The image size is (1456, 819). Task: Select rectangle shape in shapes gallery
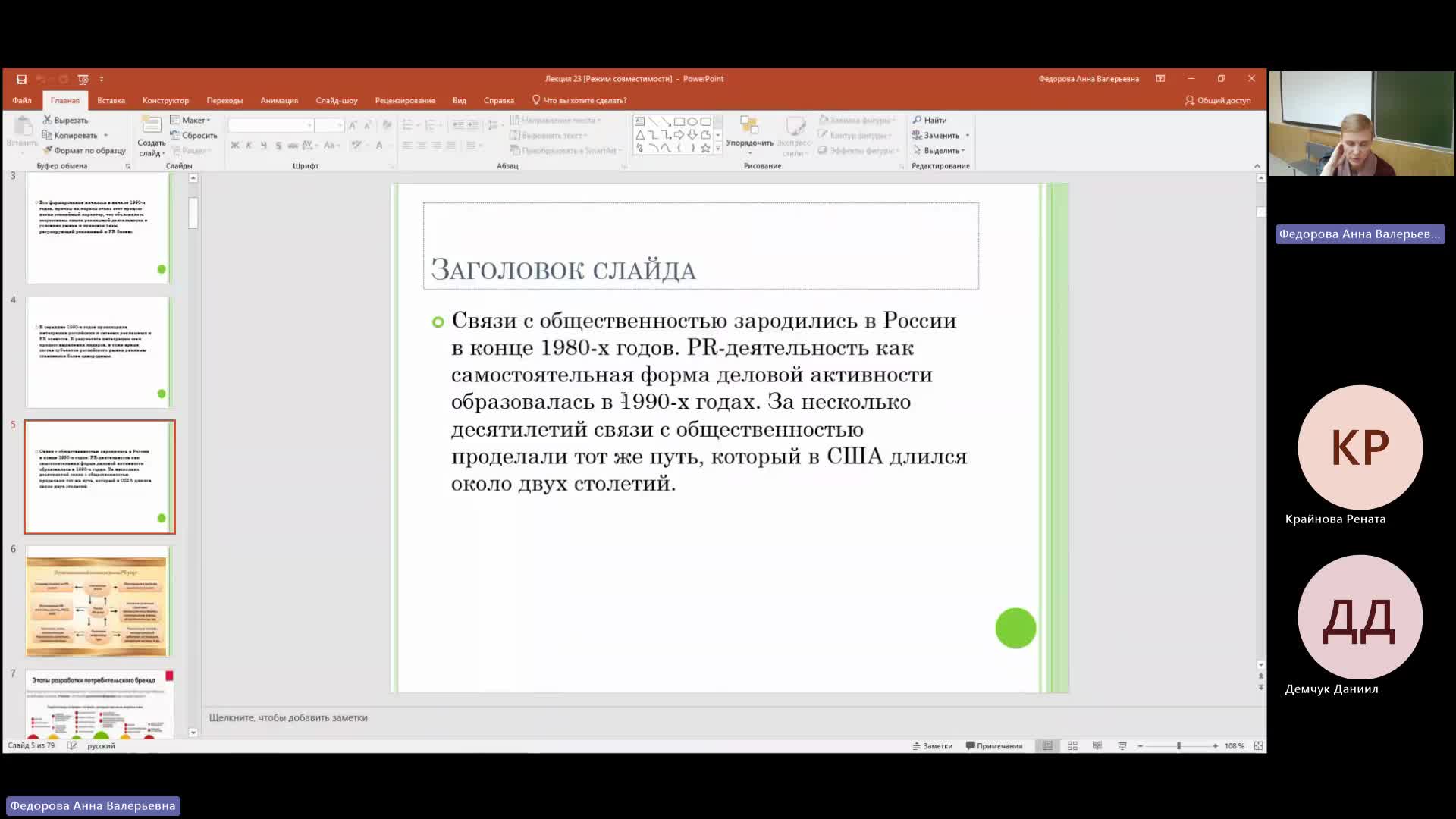(679, 121)
